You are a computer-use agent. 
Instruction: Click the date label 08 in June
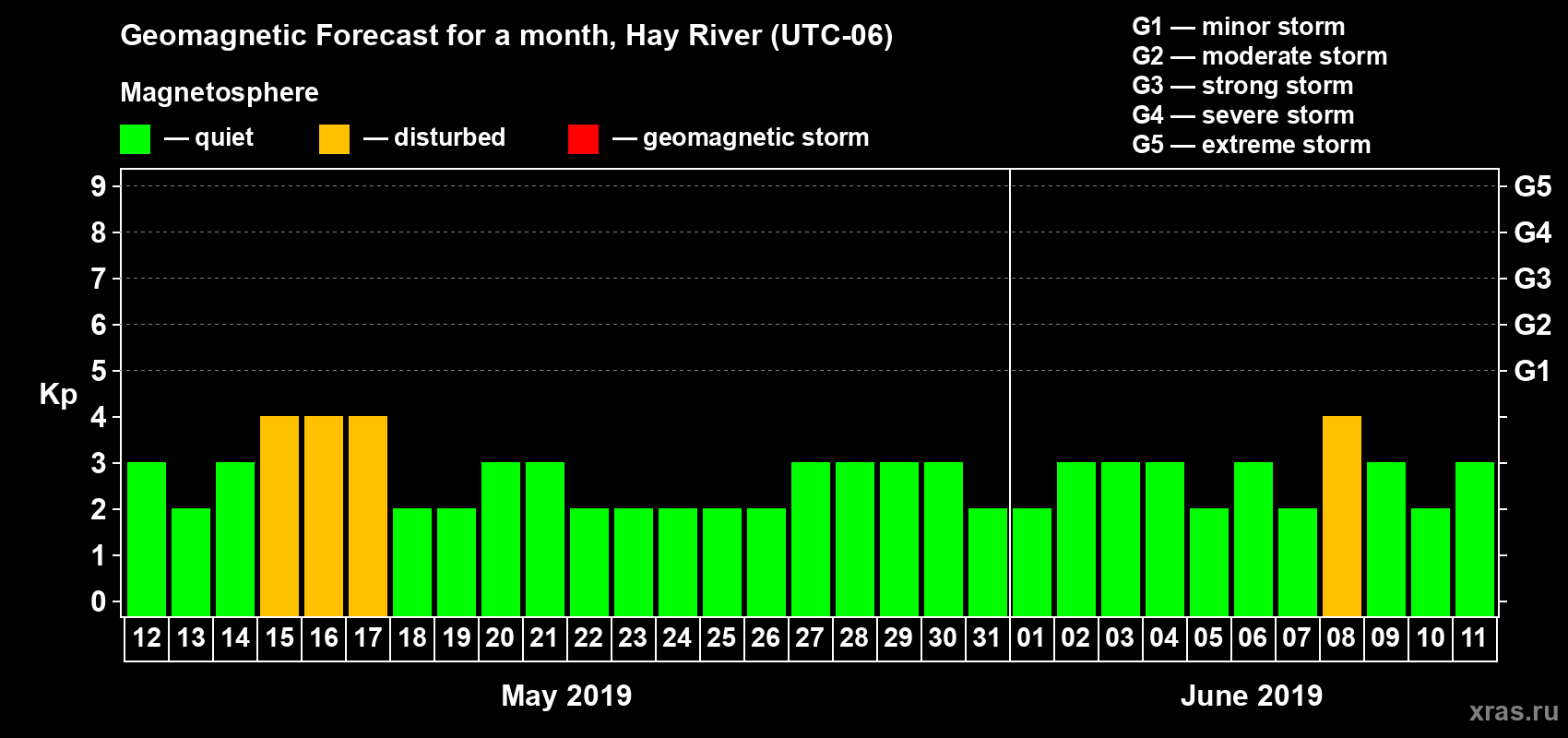point(1342,637)
